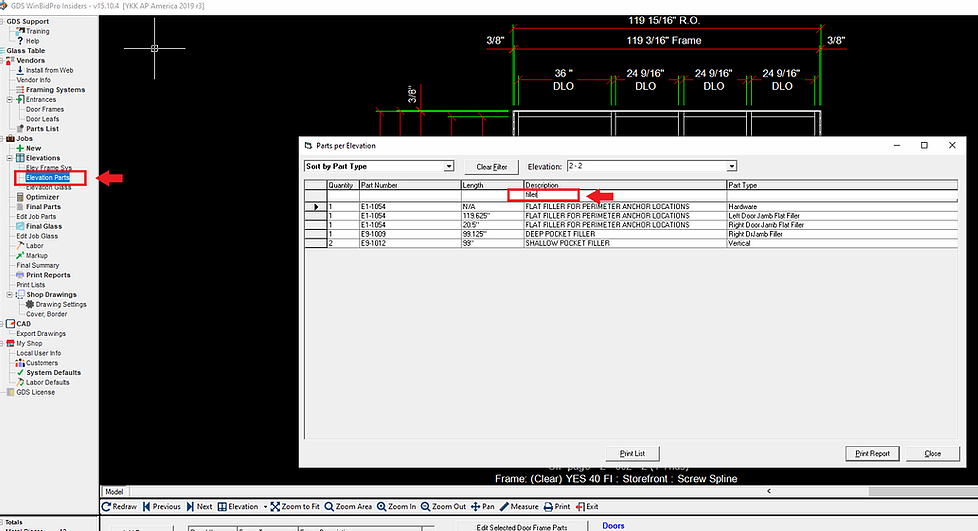Click the Zoom In tool

pyautogui.click(x=396, y=507)
